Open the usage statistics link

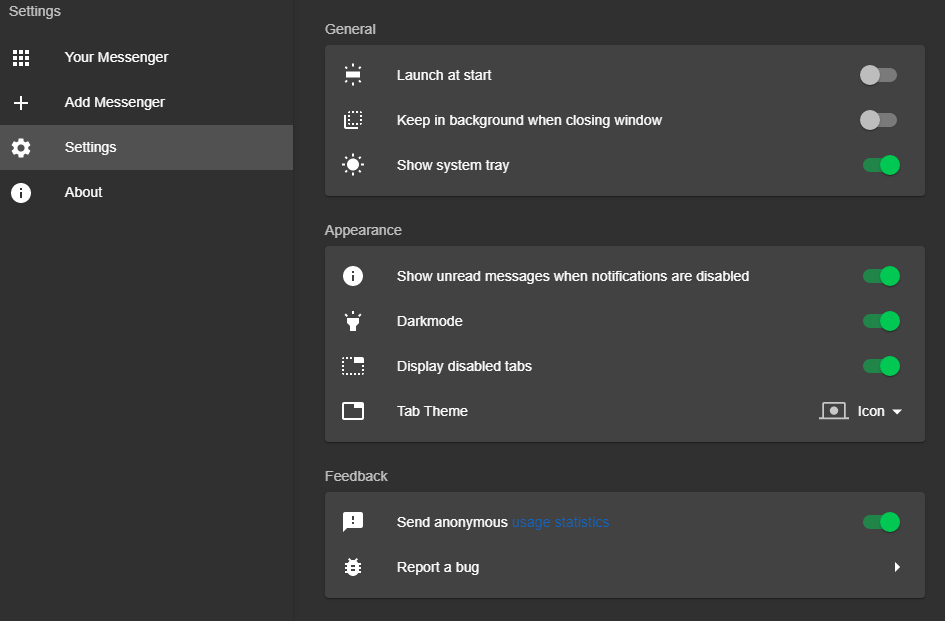(560, 522)
